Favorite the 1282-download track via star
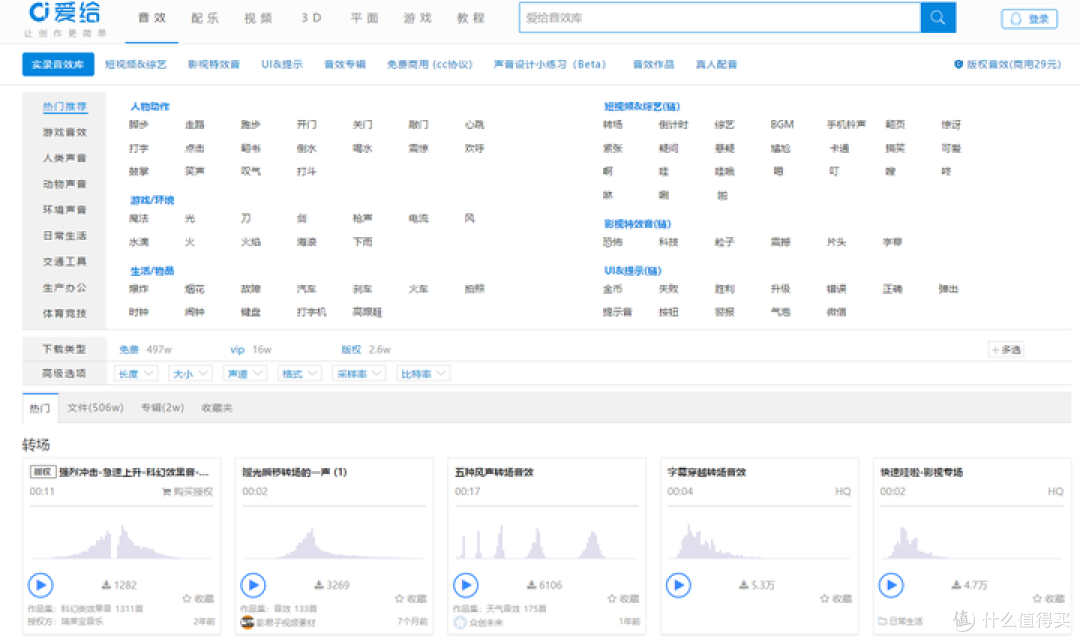 (x=187, y=599)
